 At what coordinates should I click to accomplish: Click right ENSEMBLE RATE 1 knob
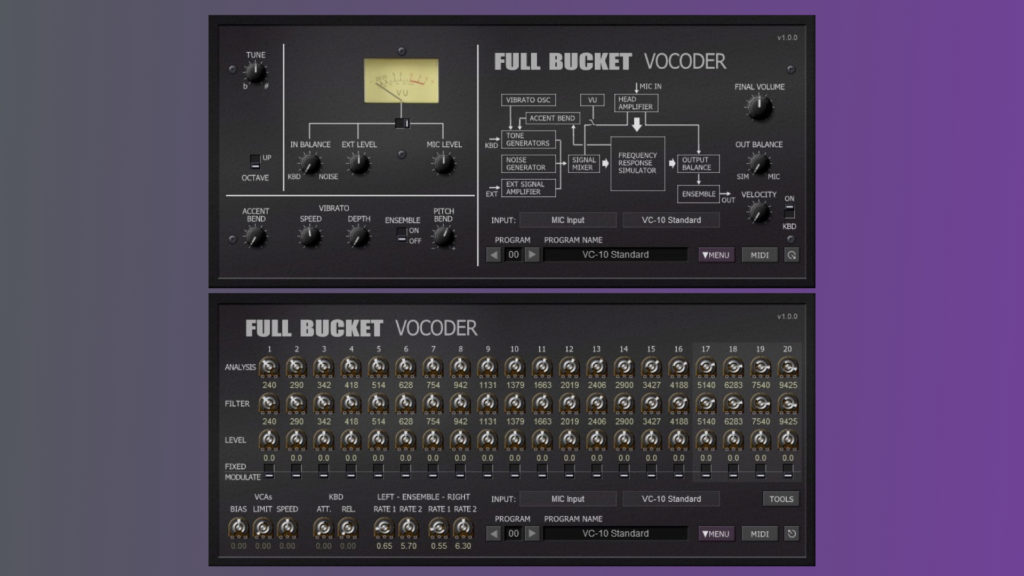[x=438, y=527]
